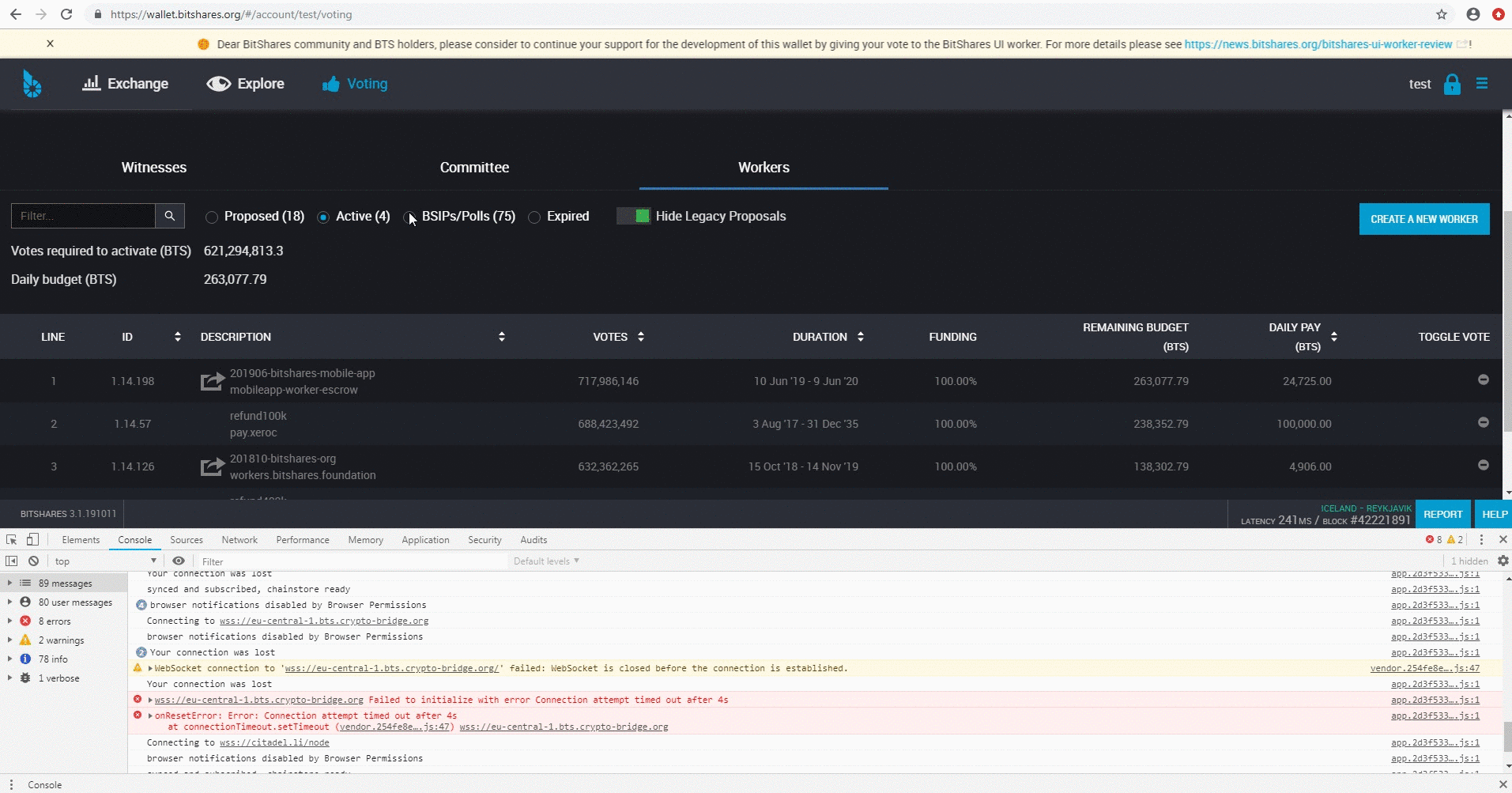The height and width of the screenshot is (793, 1512).
Task: Open external link for 201906-bitshares-mobile-app worker
Action: point(212,382)
